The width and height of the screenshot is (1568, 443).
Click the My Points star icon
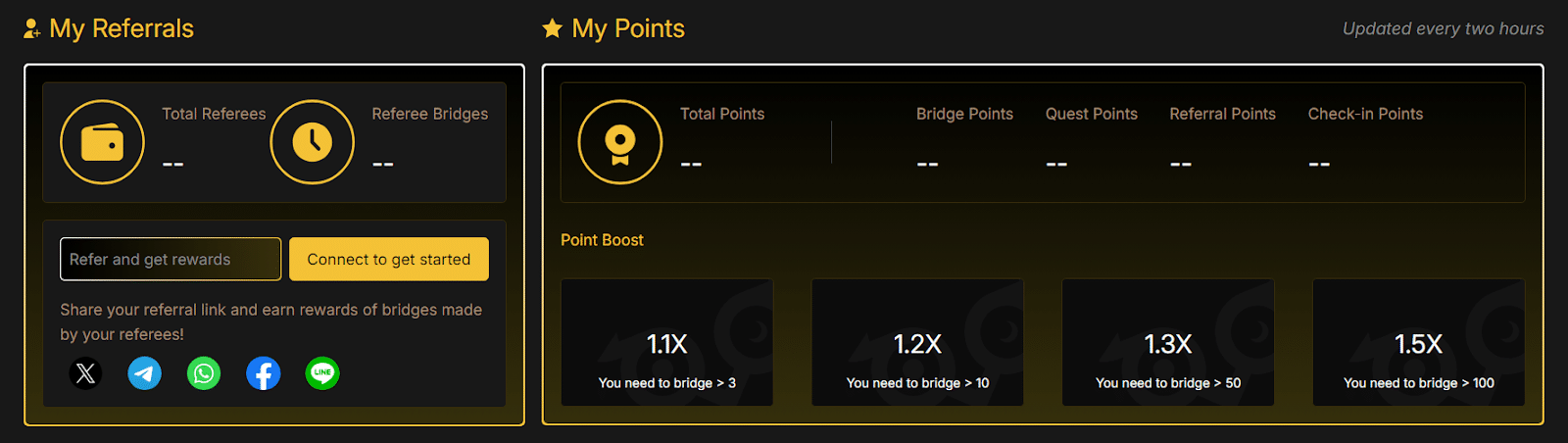[x=553, y=28]
